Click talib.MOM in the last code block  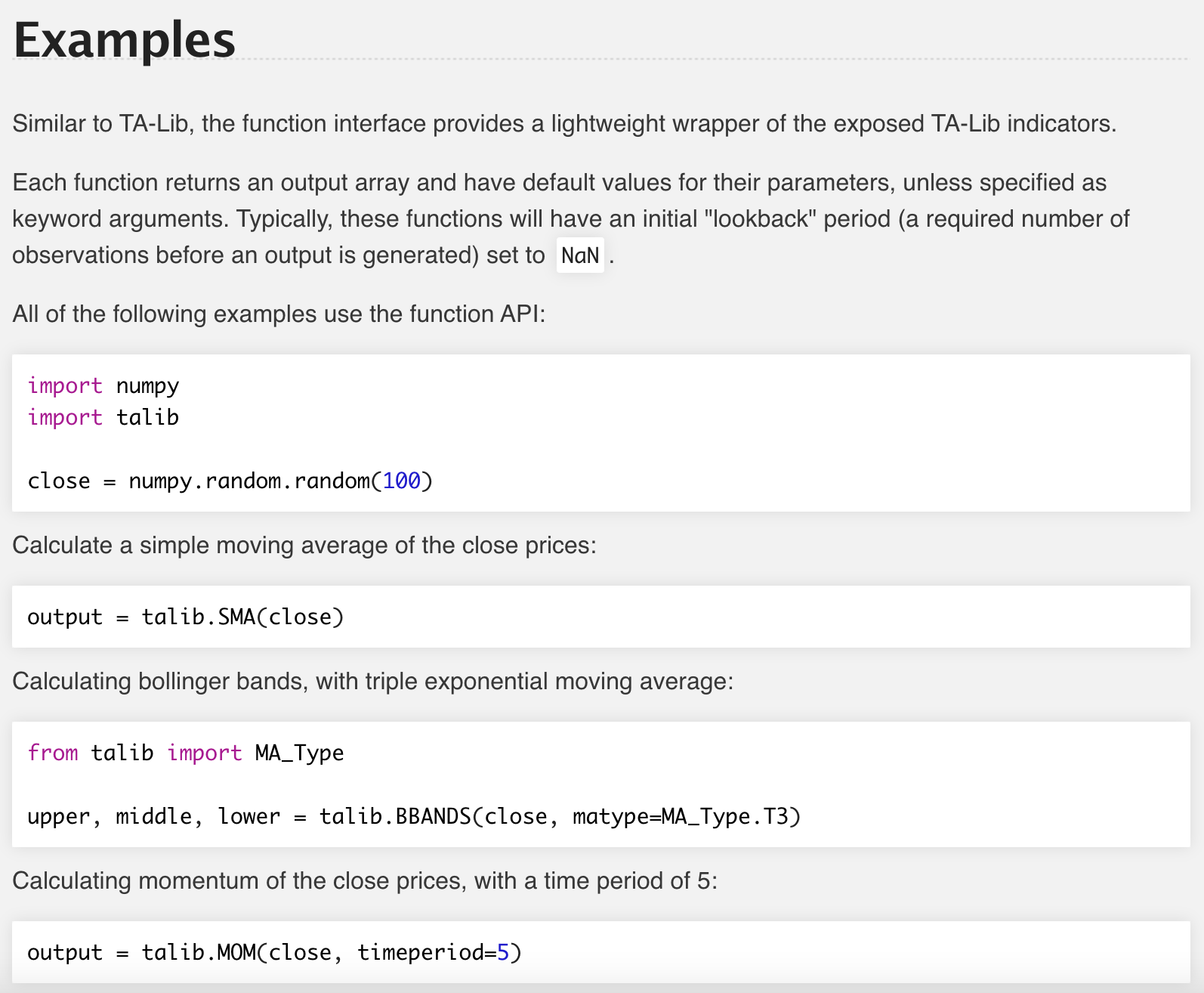tap(199, 952)
